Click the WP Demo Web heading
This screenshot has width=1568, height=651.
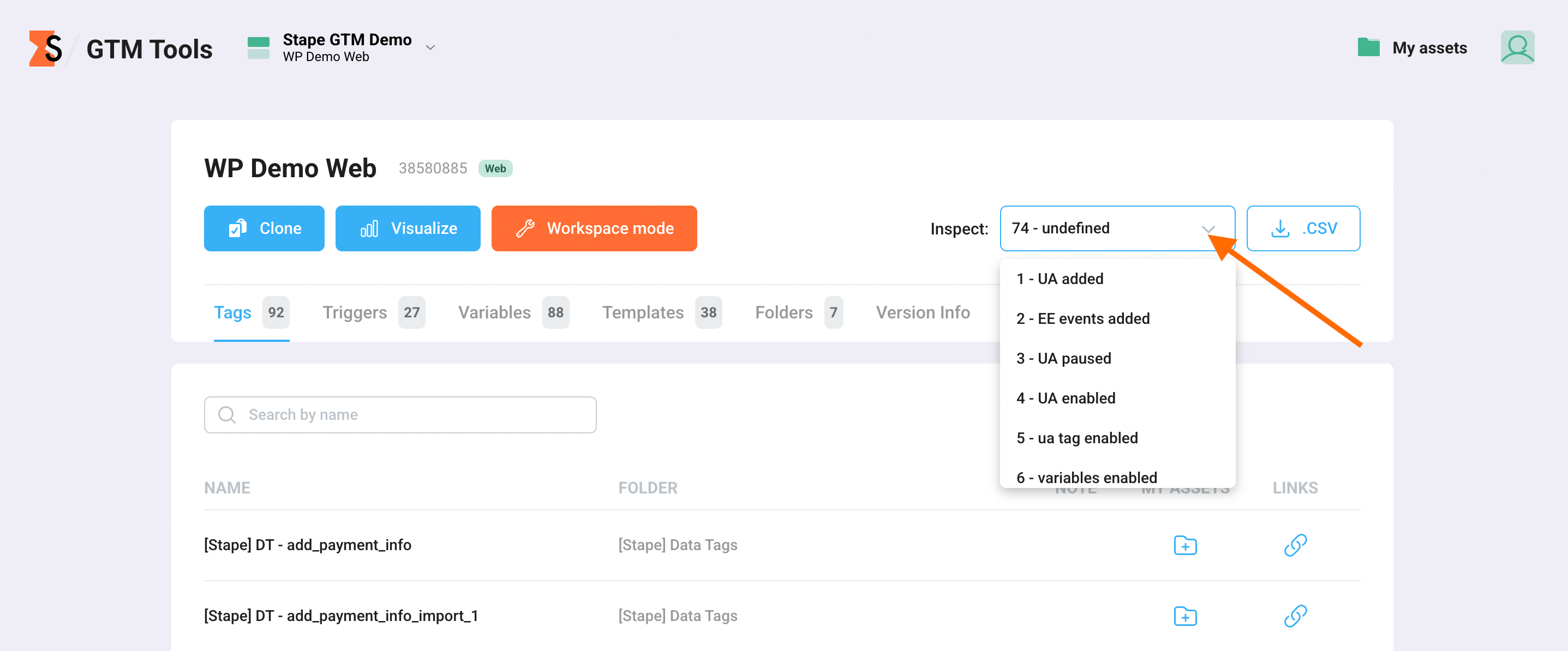(x=290, y=168)
